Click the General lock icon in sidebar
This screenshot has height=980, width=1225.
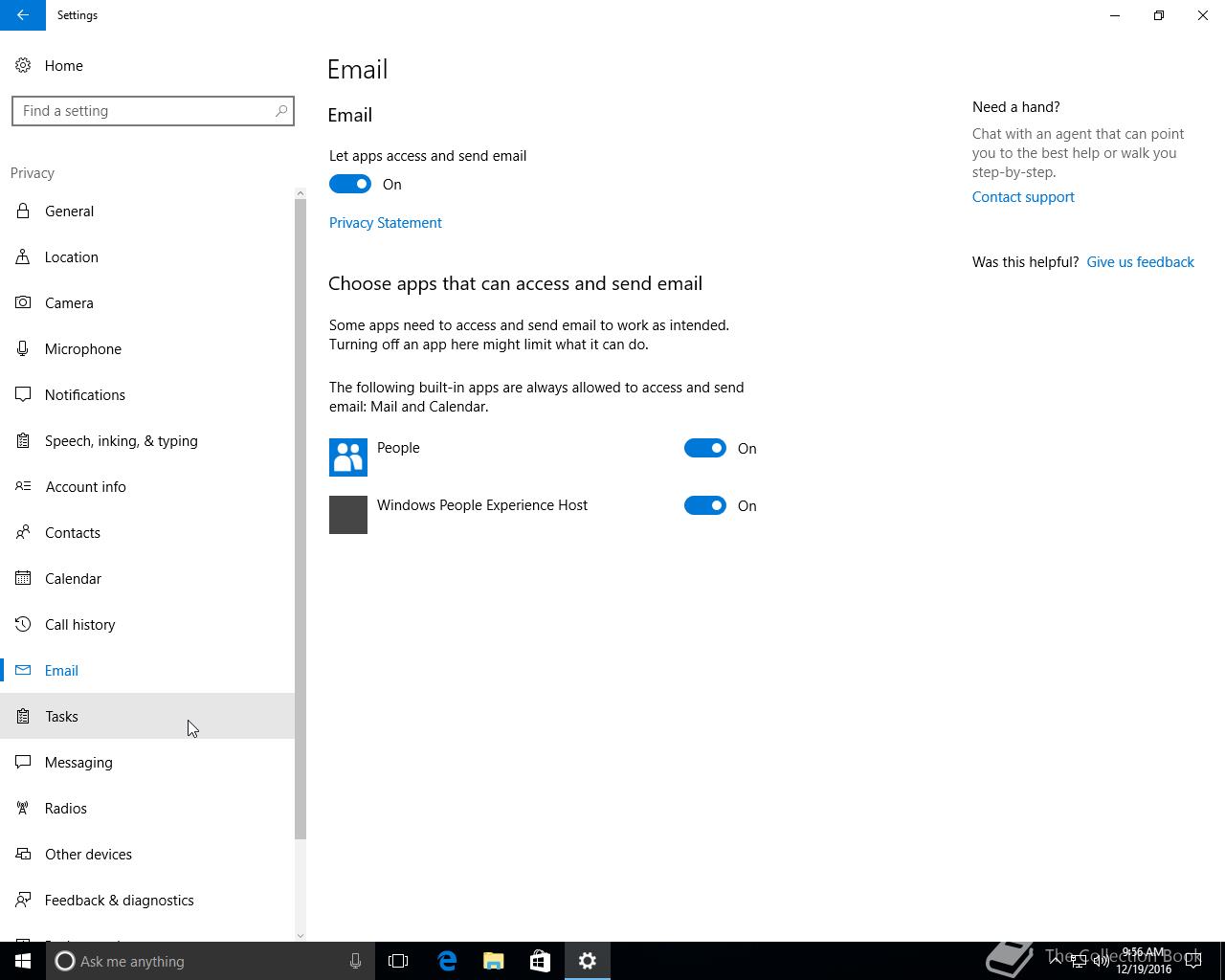[x=23, y=211]
